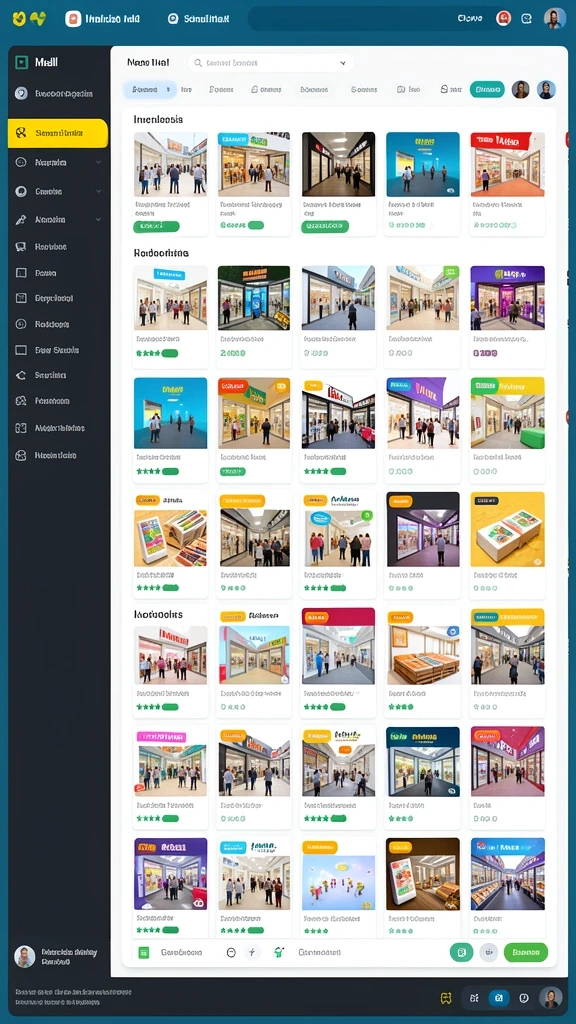Viewport: 576px width, 1024px height.
Task: Toggle the green pill under first mall card
Action: point(156,227)
